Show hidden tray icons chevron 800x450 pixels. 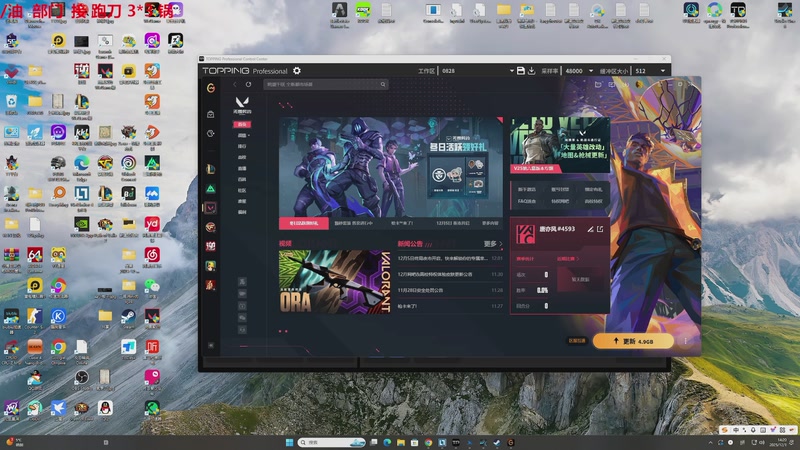coord(710,442)
